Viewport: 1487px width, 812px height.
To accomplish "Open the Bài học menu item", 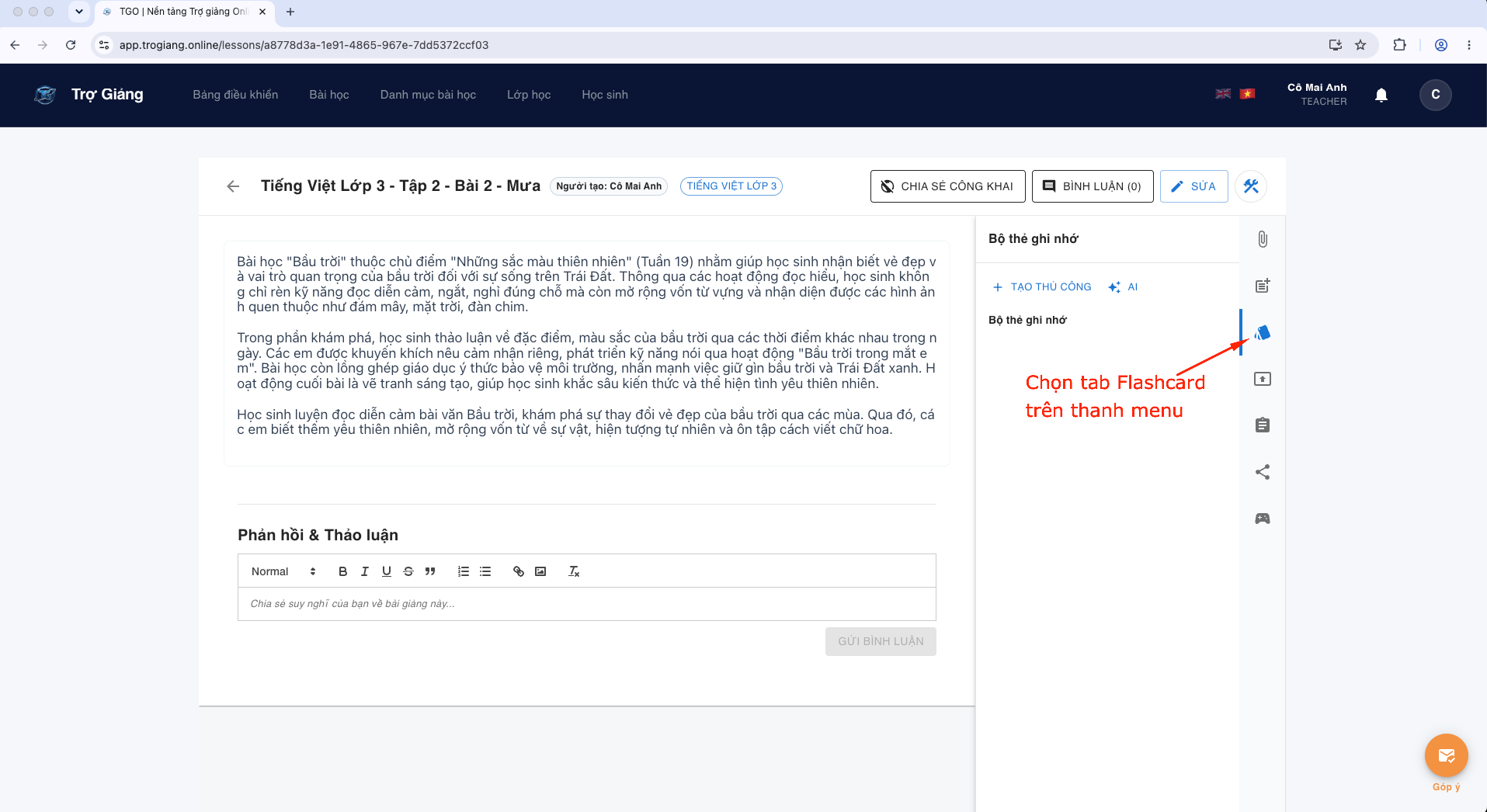I will [x=329, y=95].
